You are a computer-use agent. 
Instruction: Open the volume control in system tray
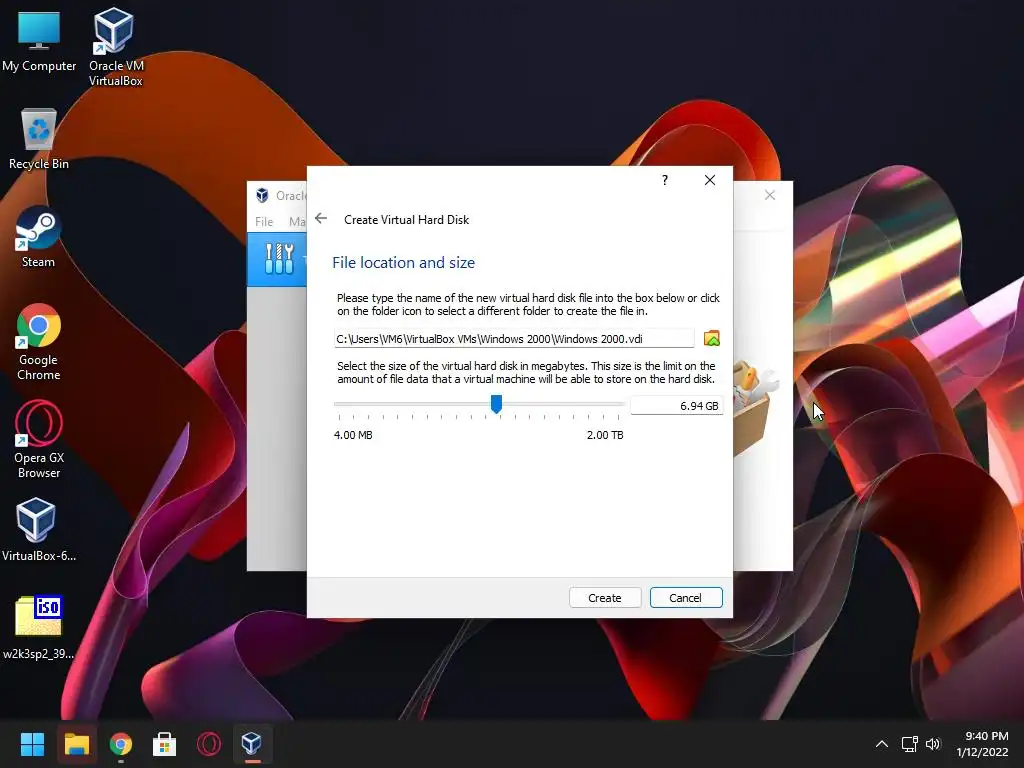coord(933,744)
